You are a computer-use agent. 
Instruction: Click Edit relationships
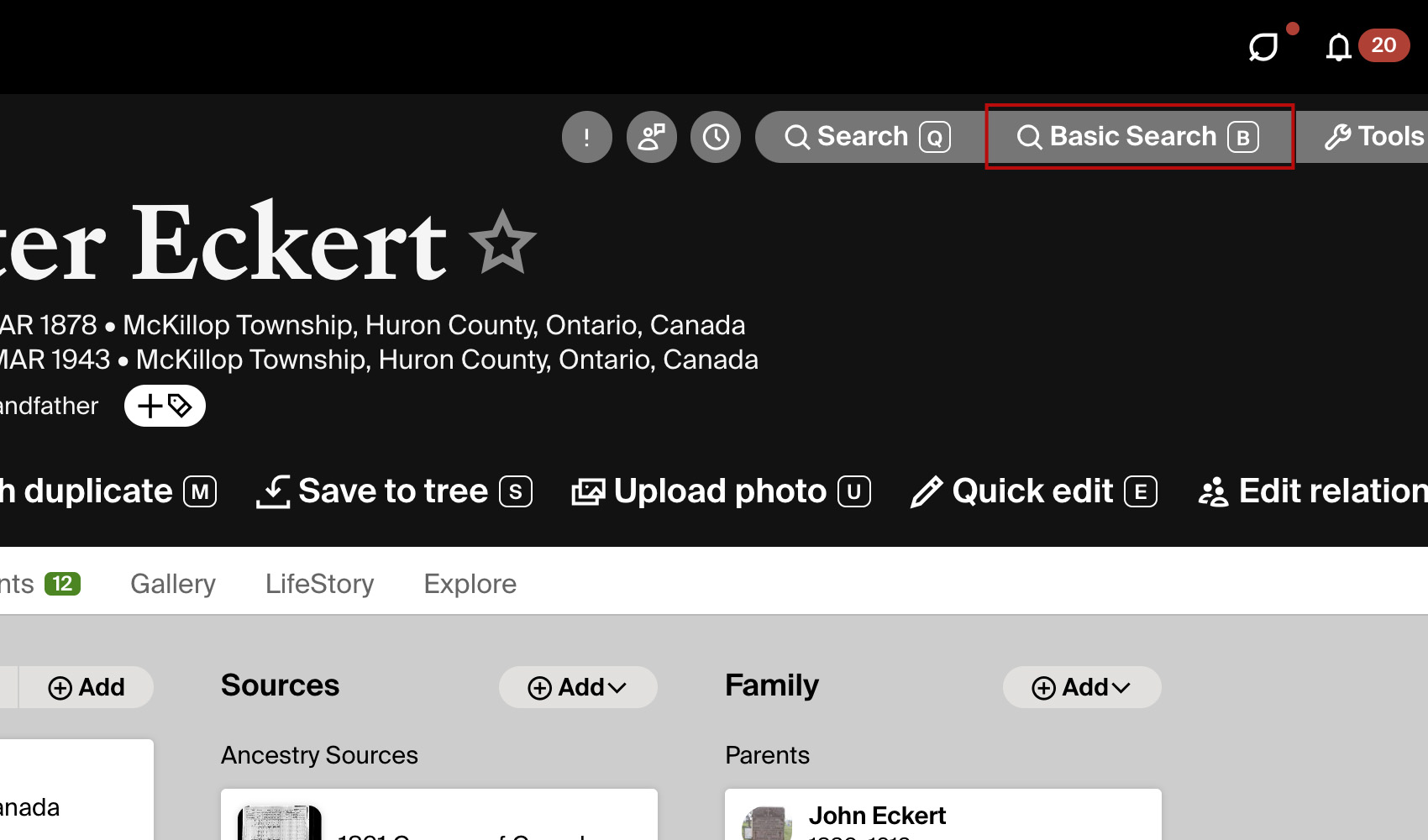1313,491
